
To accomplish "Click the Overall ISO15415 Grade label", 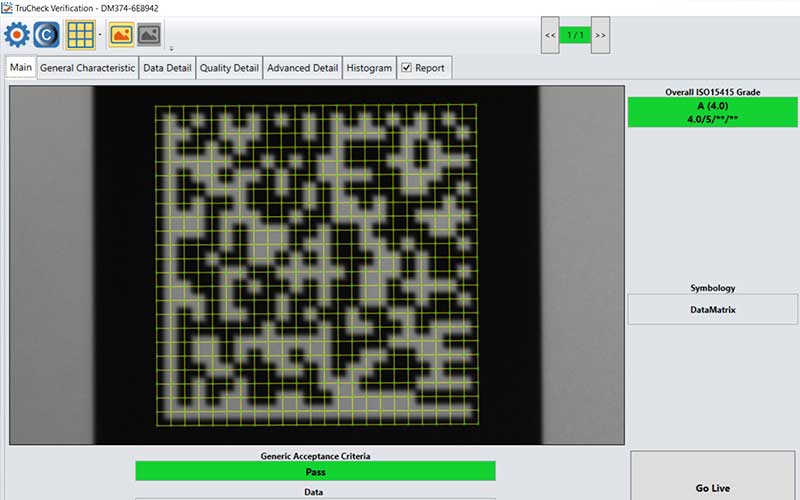I will click(712, 92).
